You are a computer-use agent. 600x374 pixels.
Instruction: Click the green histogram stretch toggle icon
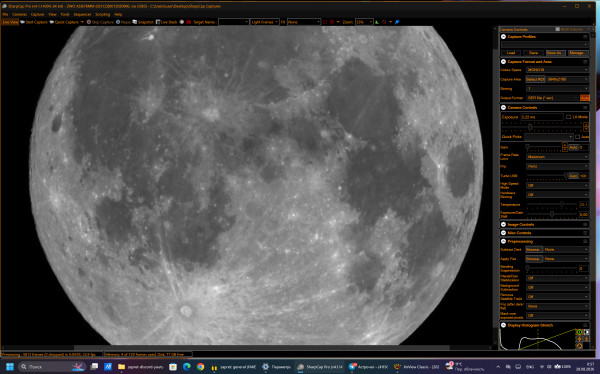click(579, 332)
